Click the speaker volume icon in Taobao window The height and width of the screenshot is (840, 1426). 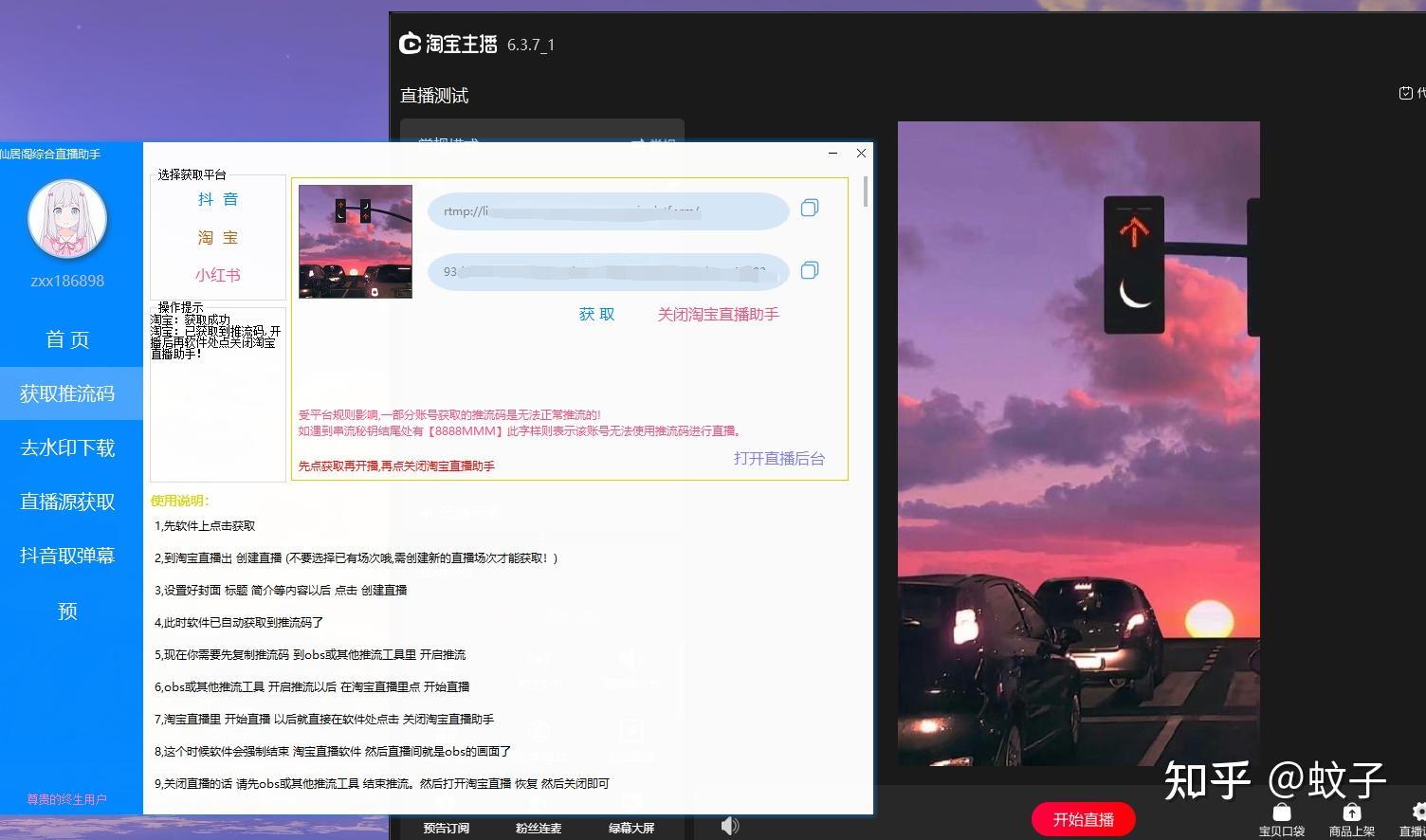[x=730, y=826]
